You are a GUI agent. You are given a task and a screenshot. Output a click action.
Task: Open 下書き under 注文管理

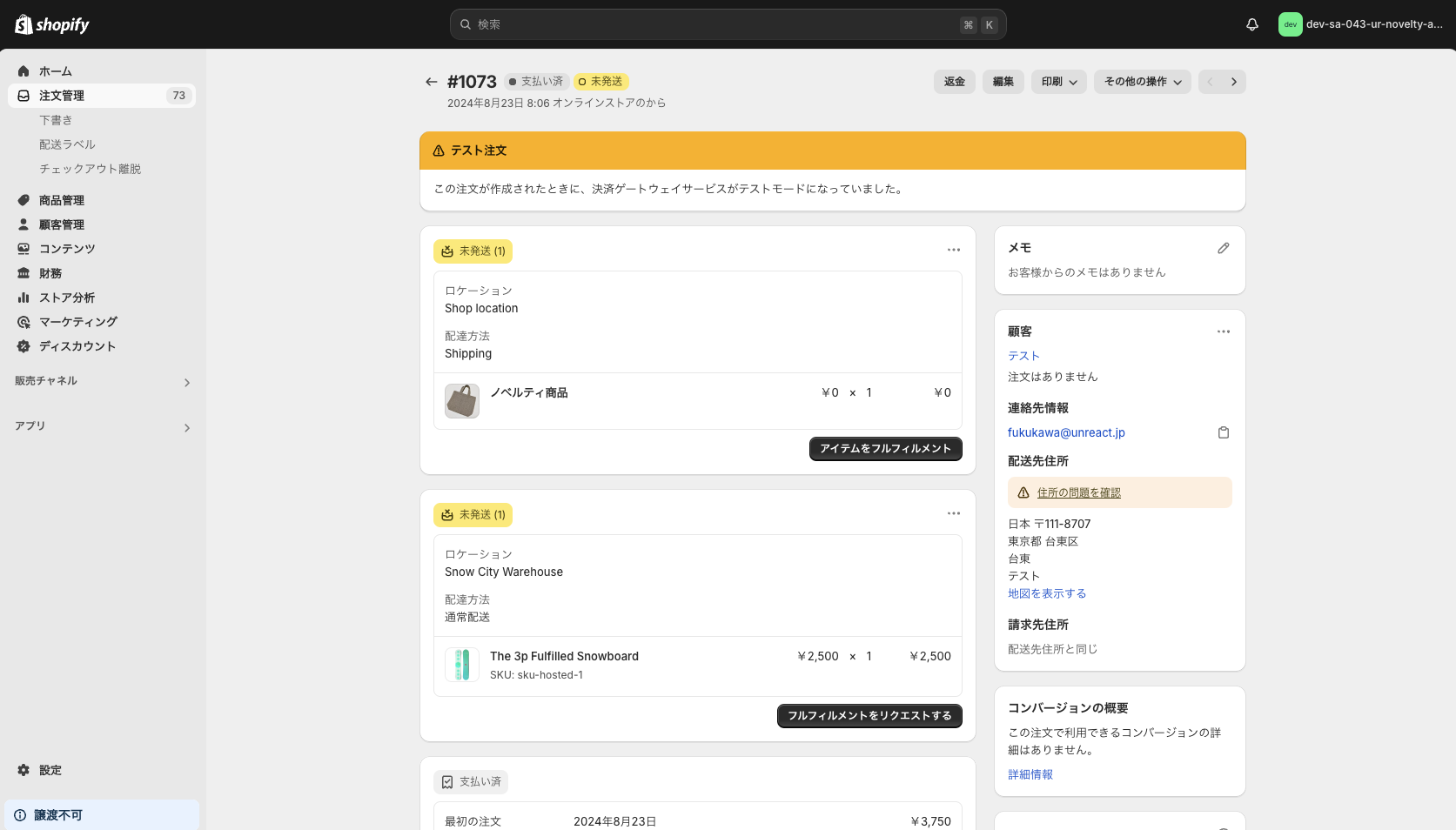(56, 119)
